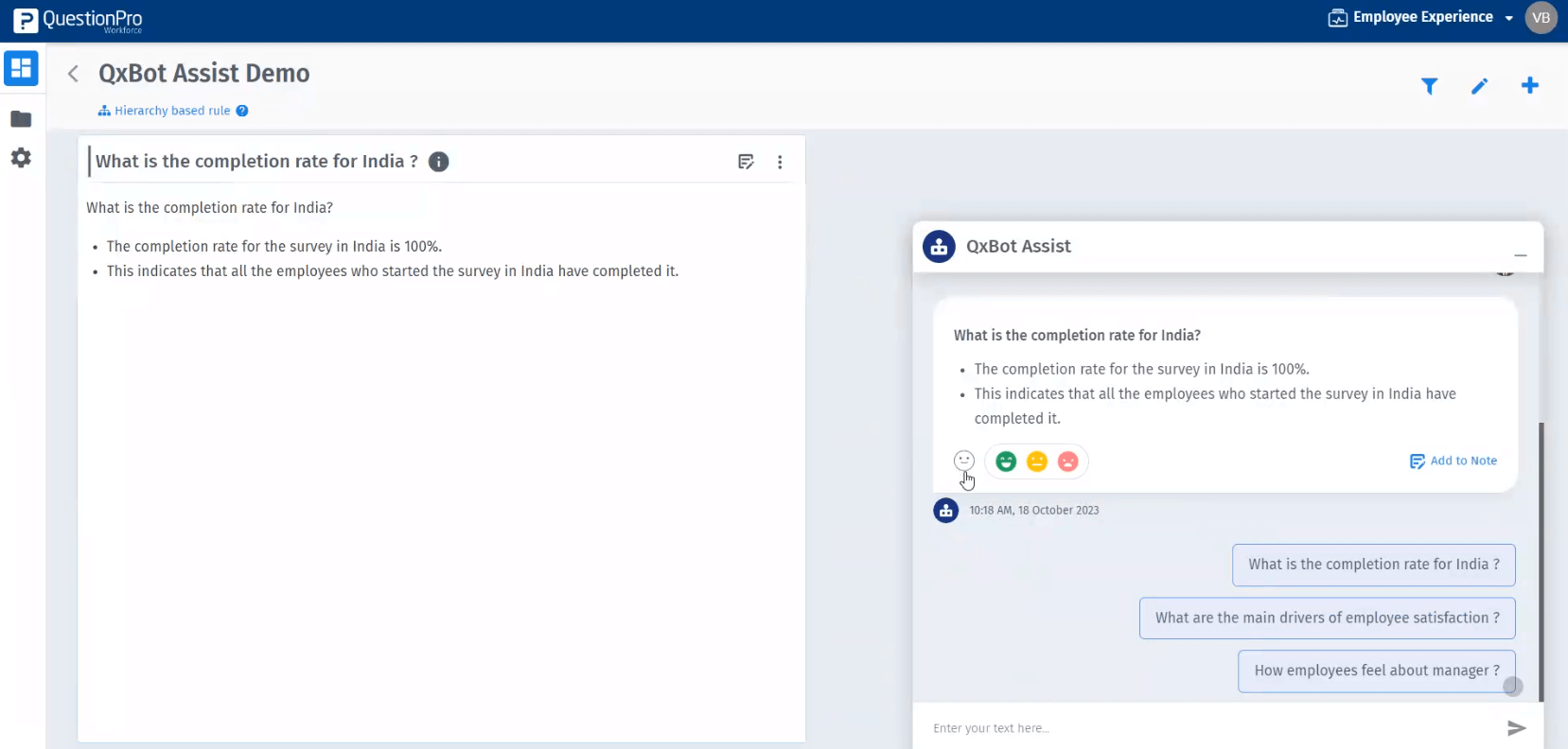Click the timestamp 10:18 AM, 18 October 2023

[x=1034, y=511]
